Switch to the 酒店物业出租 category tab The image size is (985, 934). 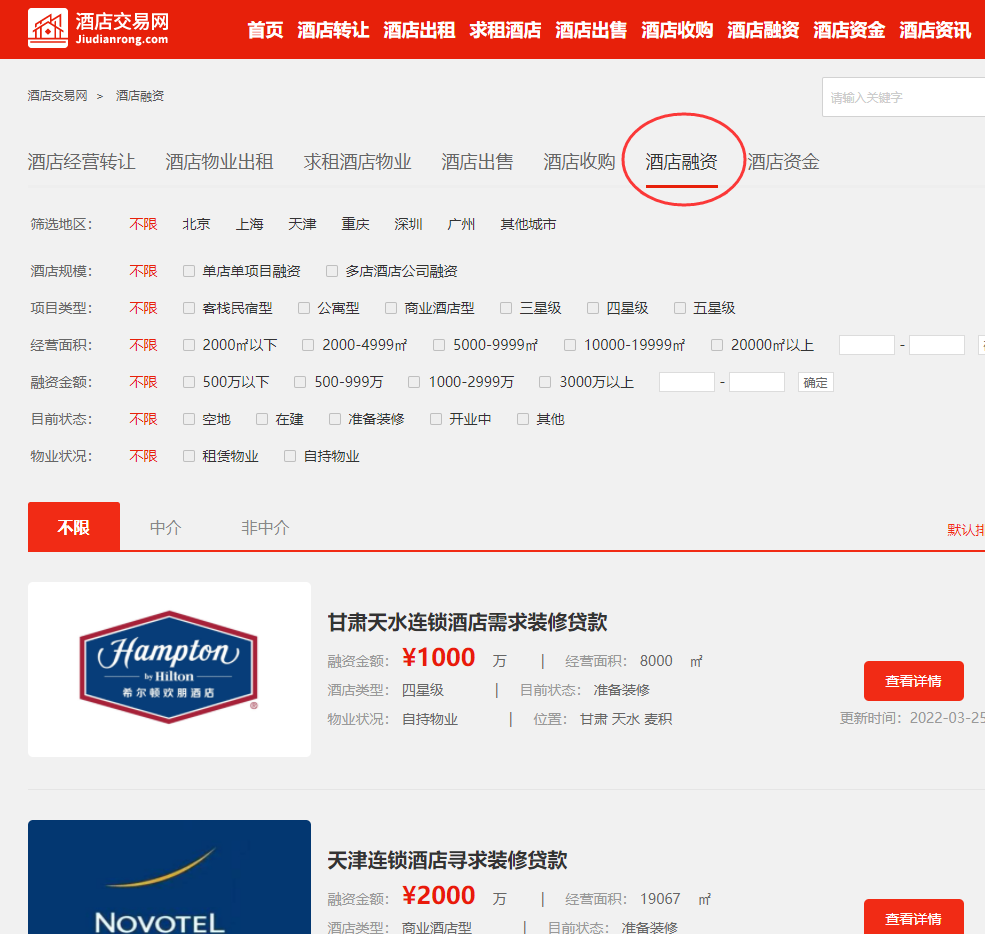click(x=219, y=162)
